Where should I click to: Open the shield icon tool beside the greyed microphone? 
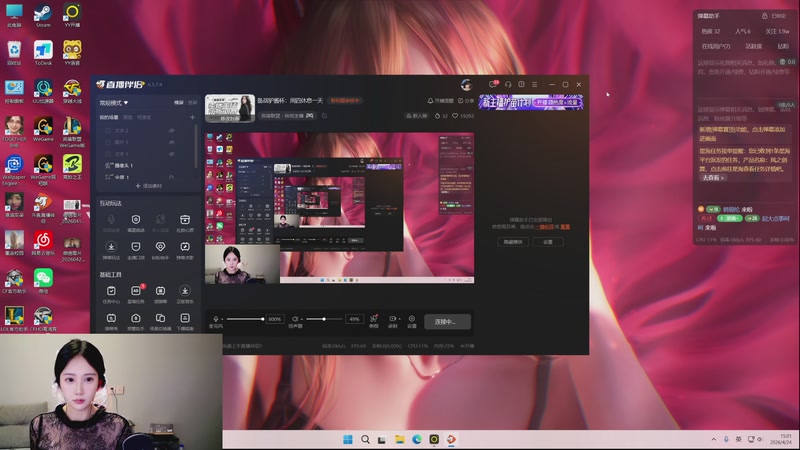click(x=136, y=219)
